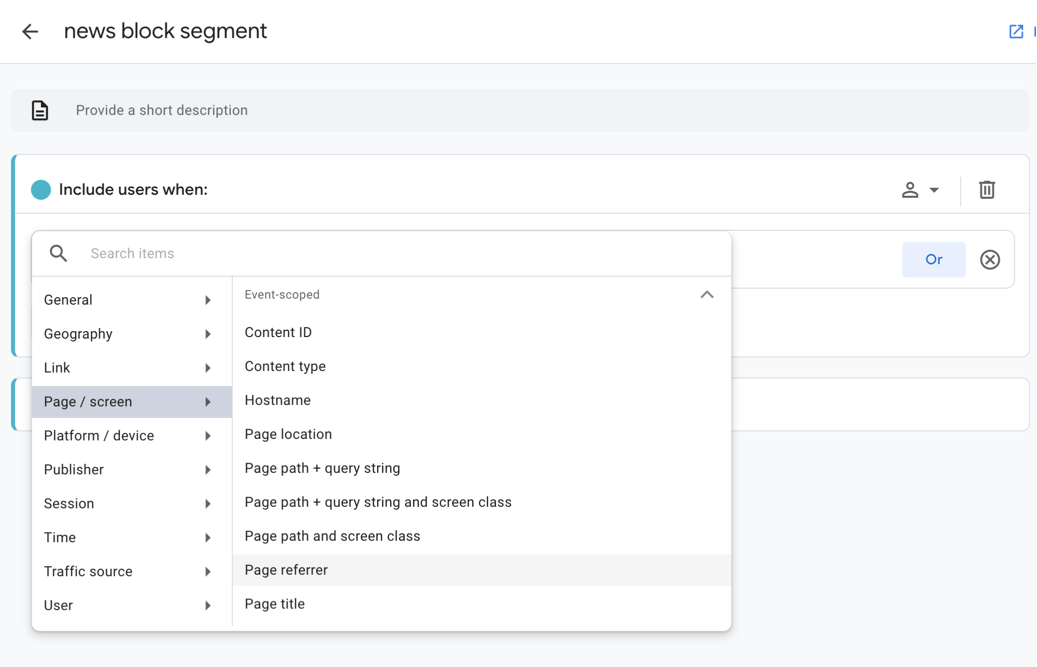Go back using the left arrow icon
1037x667 pixels.
(x=30, y=31)
